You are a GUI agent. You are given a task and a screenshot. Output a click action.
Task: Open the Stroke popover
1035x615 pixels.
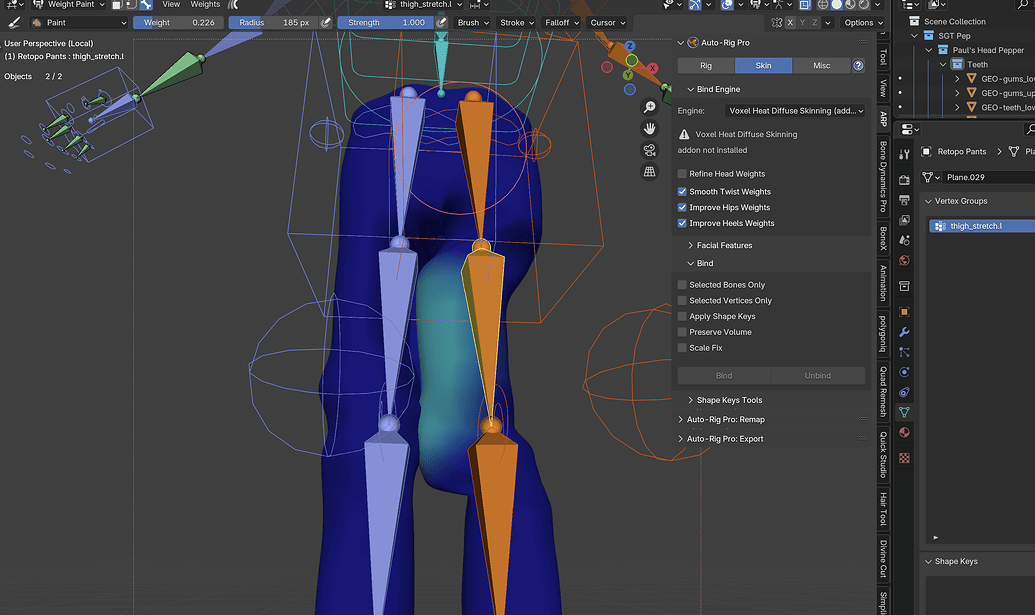click(517, 22)
